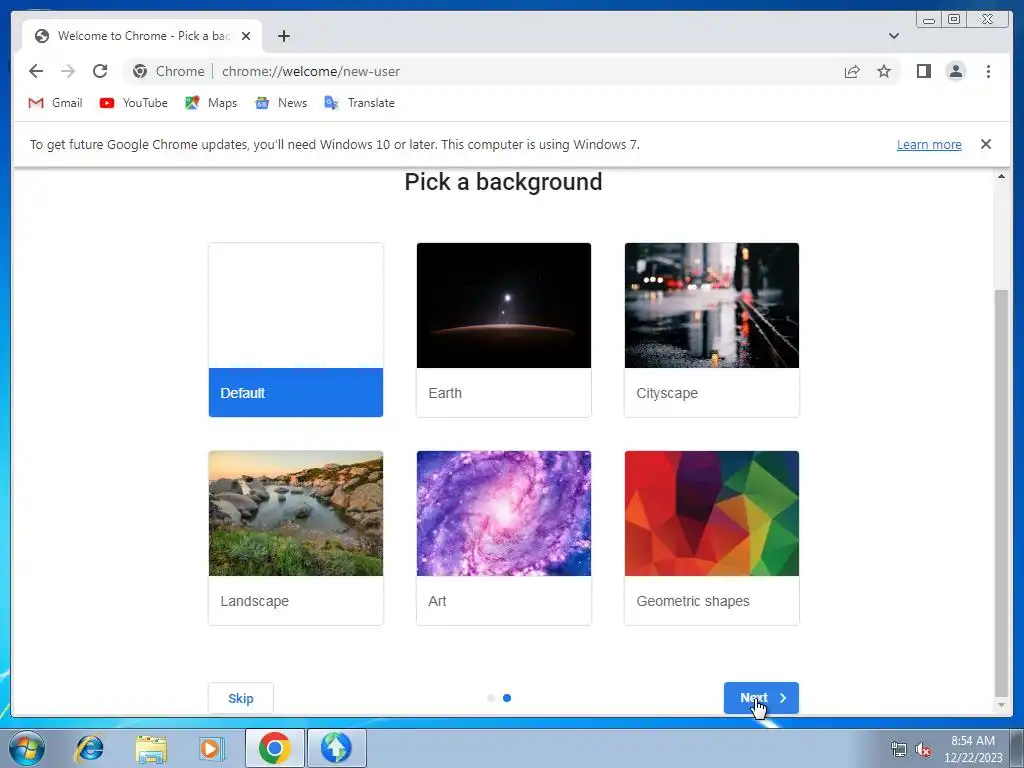Open the Maps bookmark
Viewport: 1024px width, 768px height.
(x=211, y=103)
